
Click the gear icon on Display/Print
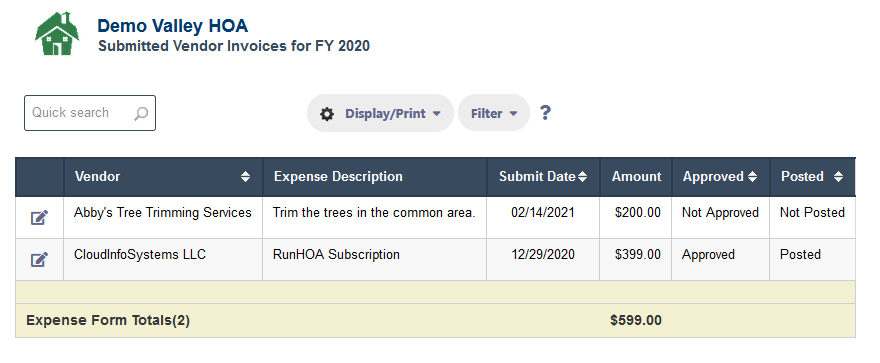coord(327,114)
